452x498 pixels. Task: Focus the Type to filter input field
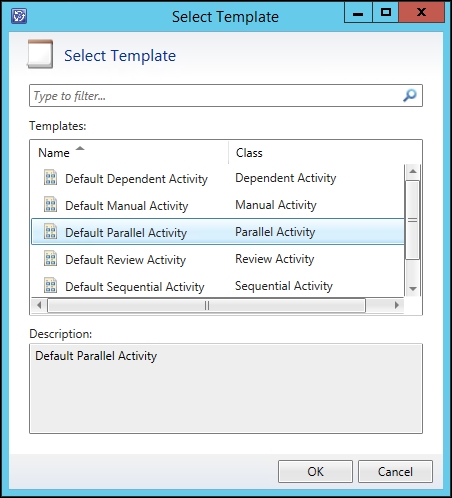[226, 96]
